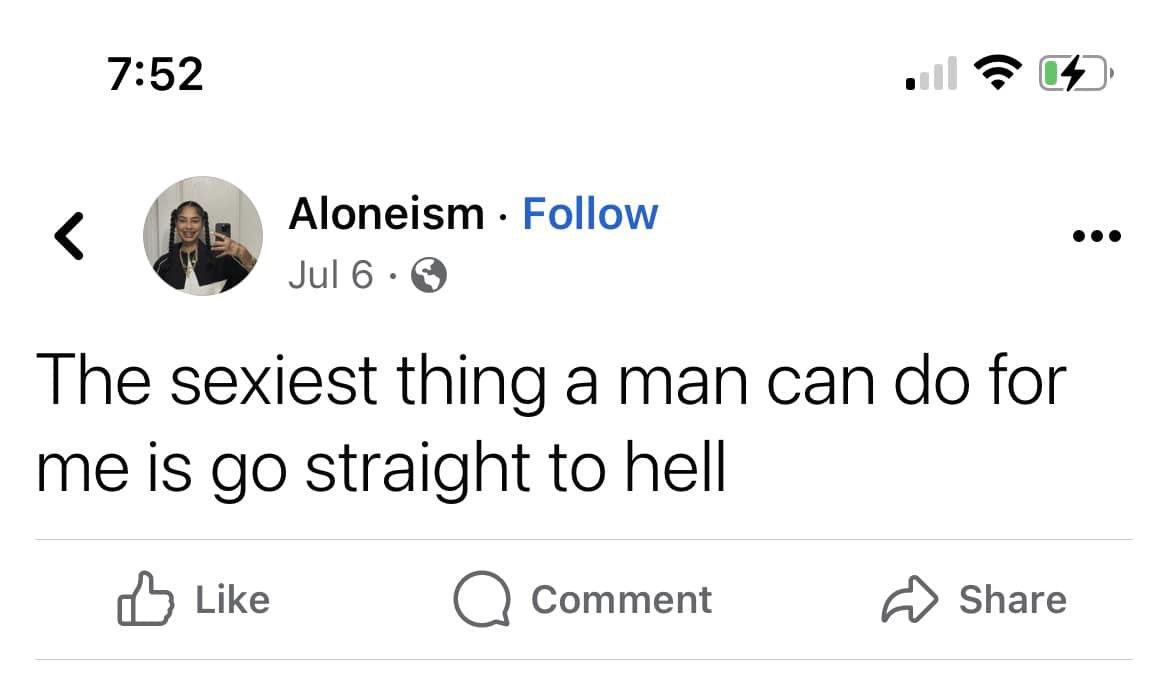Open the three-dot post options menu
This screenshot has height=674, width=1169.
point(1096,236)
